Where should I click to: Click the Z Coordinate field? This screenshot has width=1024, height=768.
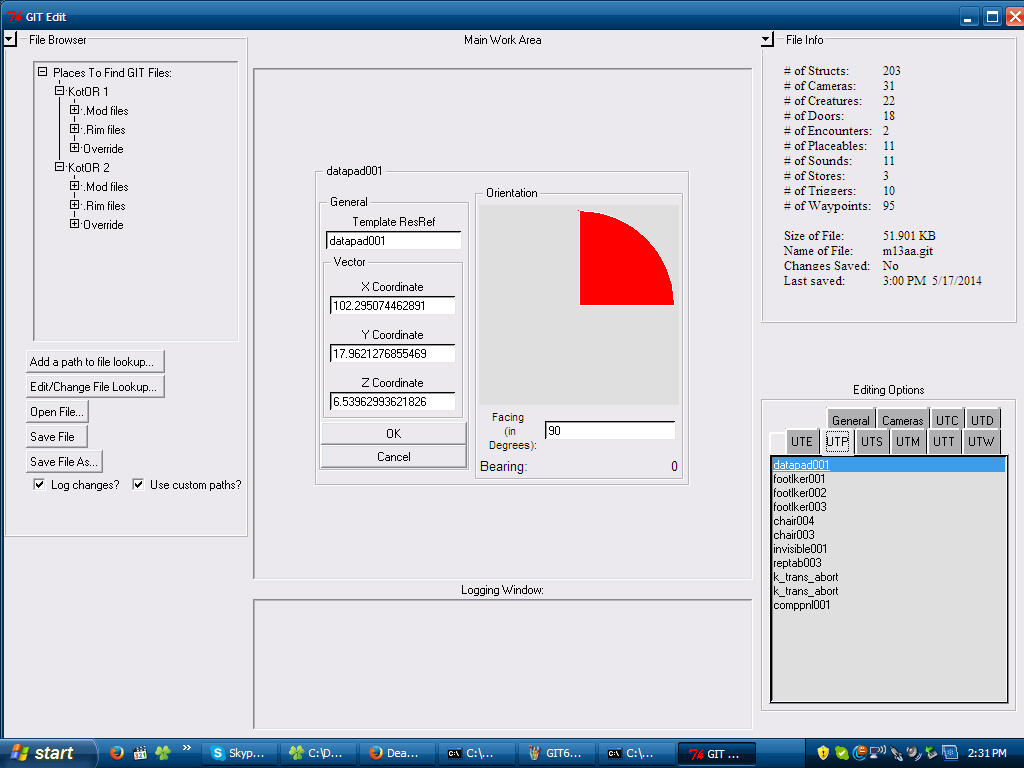392,401
